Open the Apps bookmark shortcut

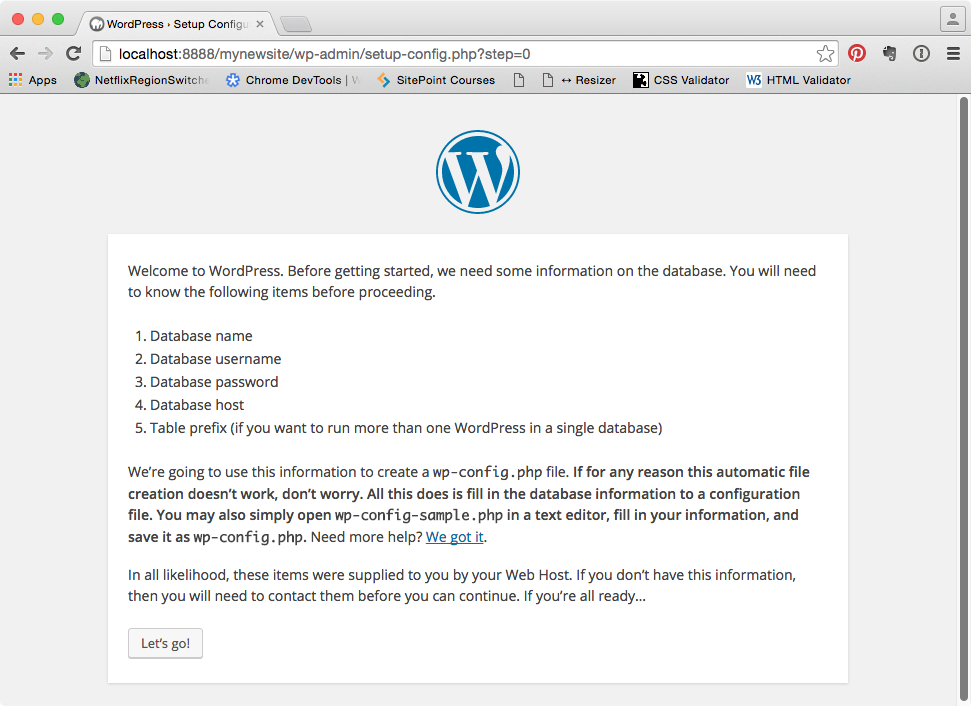pos(33,80)
